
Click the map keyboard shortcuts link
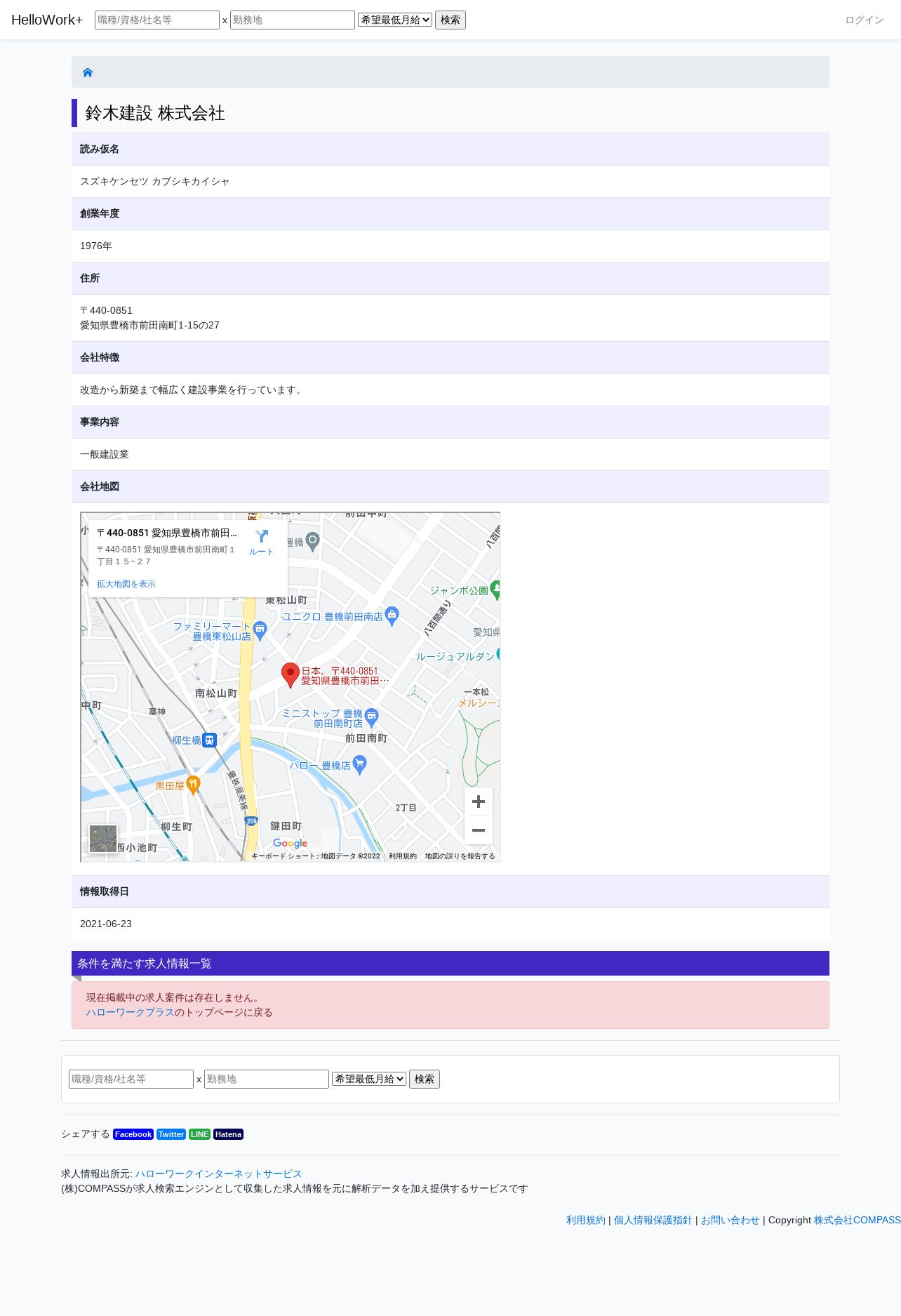tap(284, 856)
